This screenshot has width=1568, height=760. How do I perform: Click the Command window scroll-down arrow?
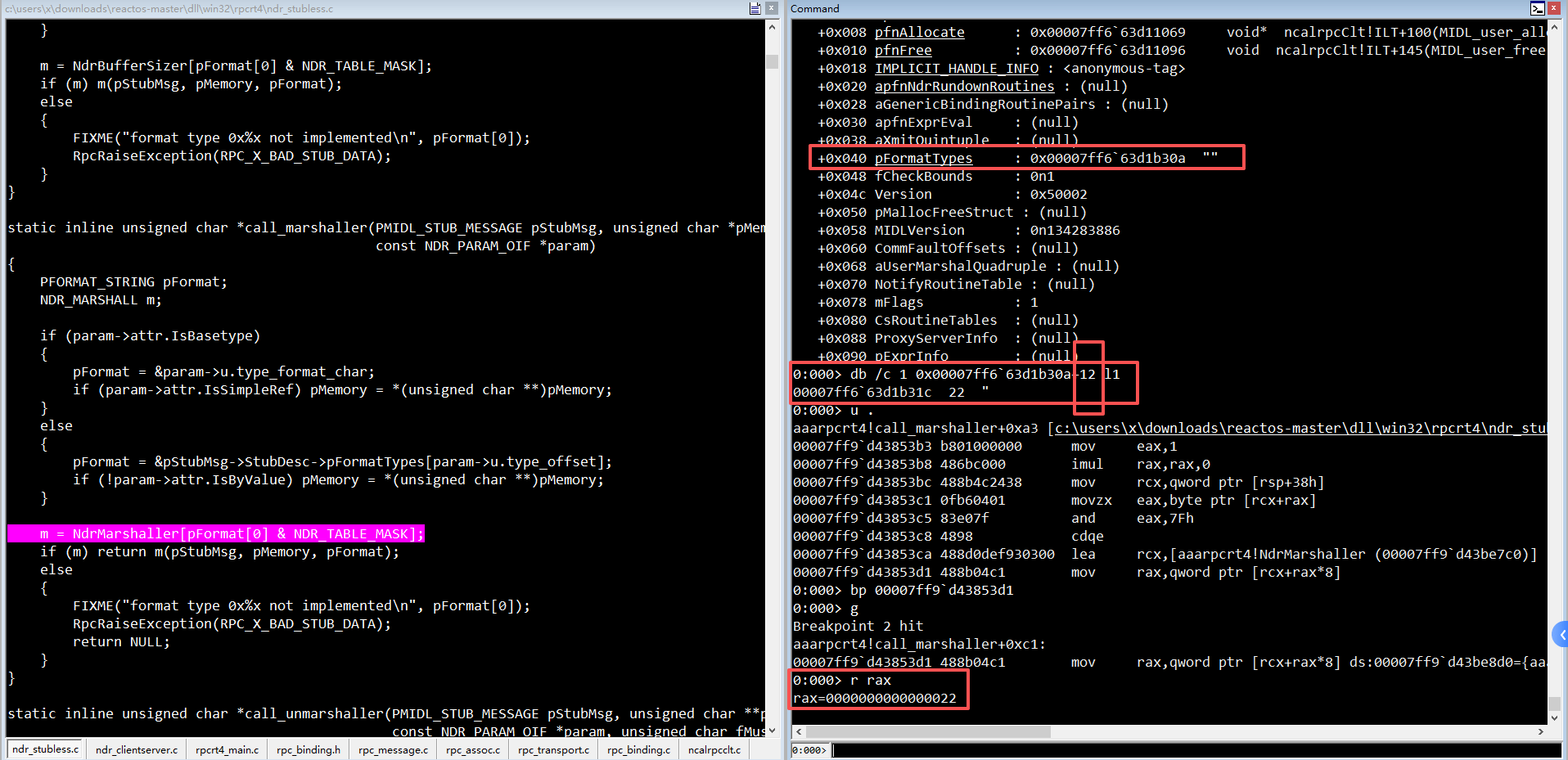(x=1554, y=717)
